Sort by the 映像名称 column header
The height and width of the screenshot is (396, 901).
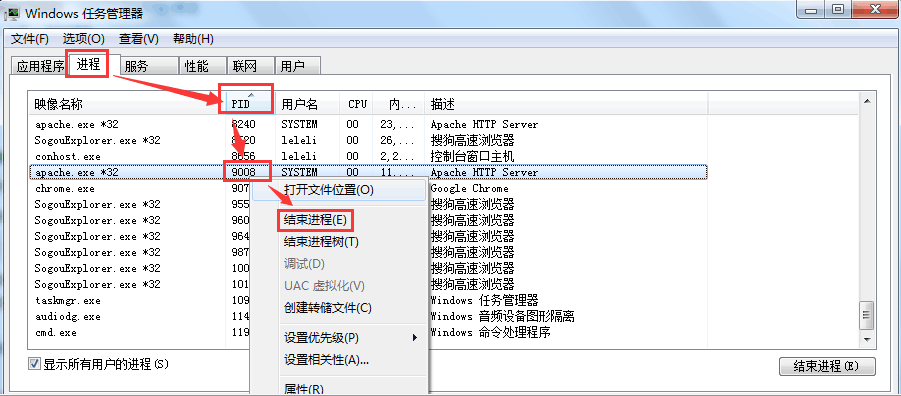(127, 104)
